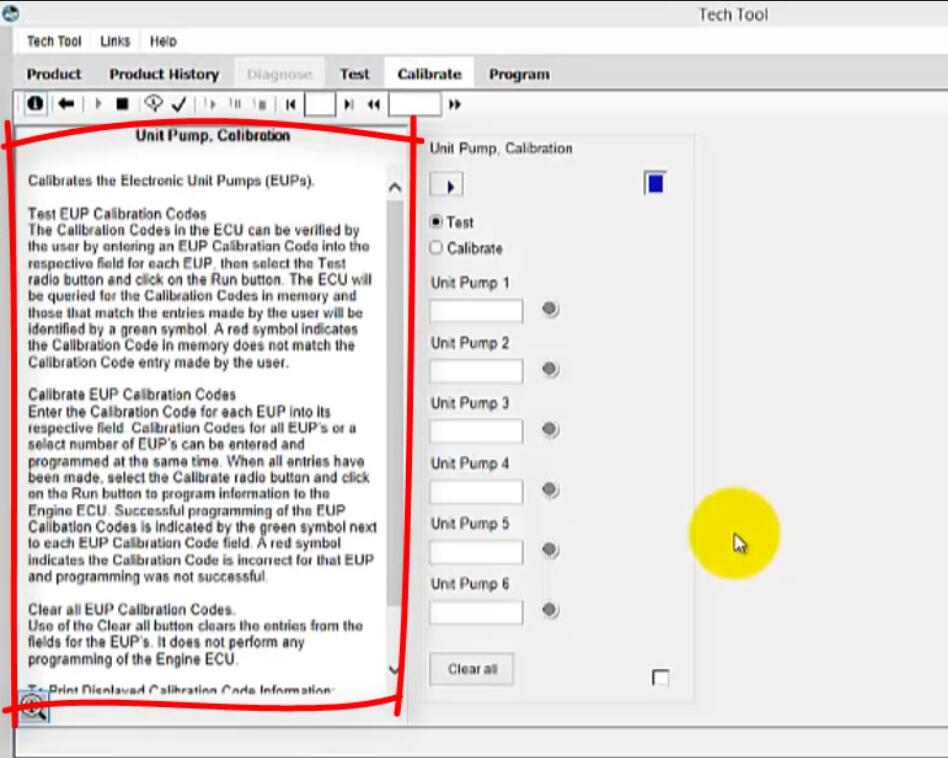Switch to the Test tab
Screen dimensions: 948x758
[x=354, y=74]
